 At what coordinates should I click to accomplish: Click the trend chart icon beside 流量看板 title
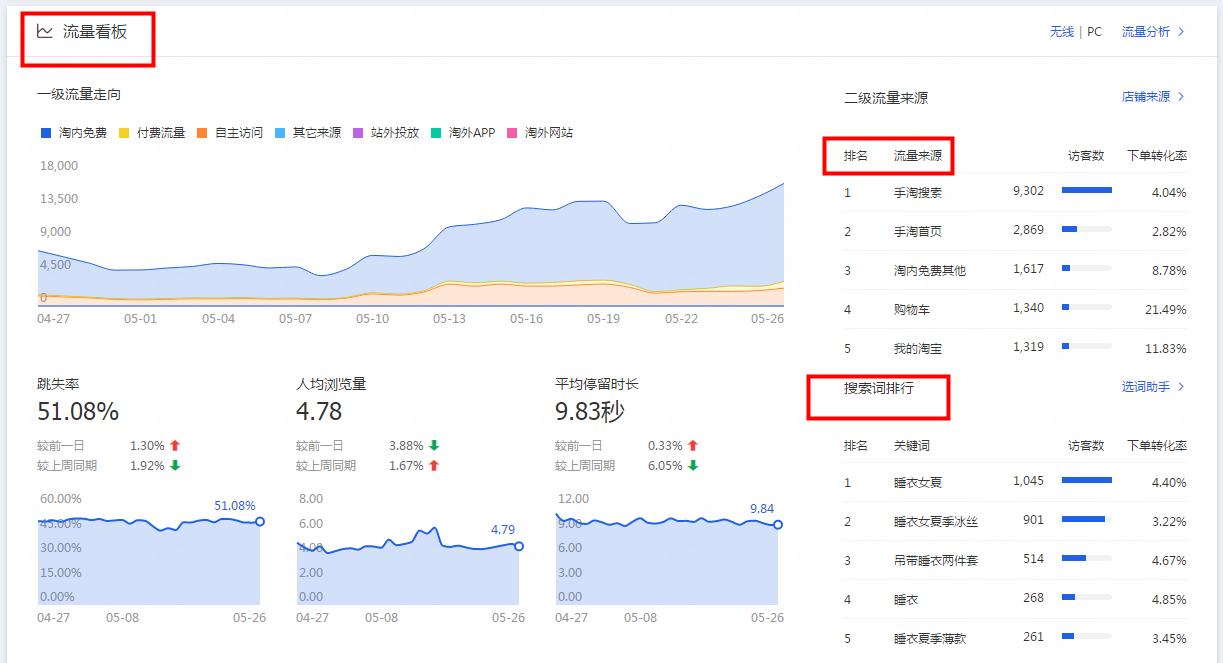pyautogui.click(x=44, y=29)
